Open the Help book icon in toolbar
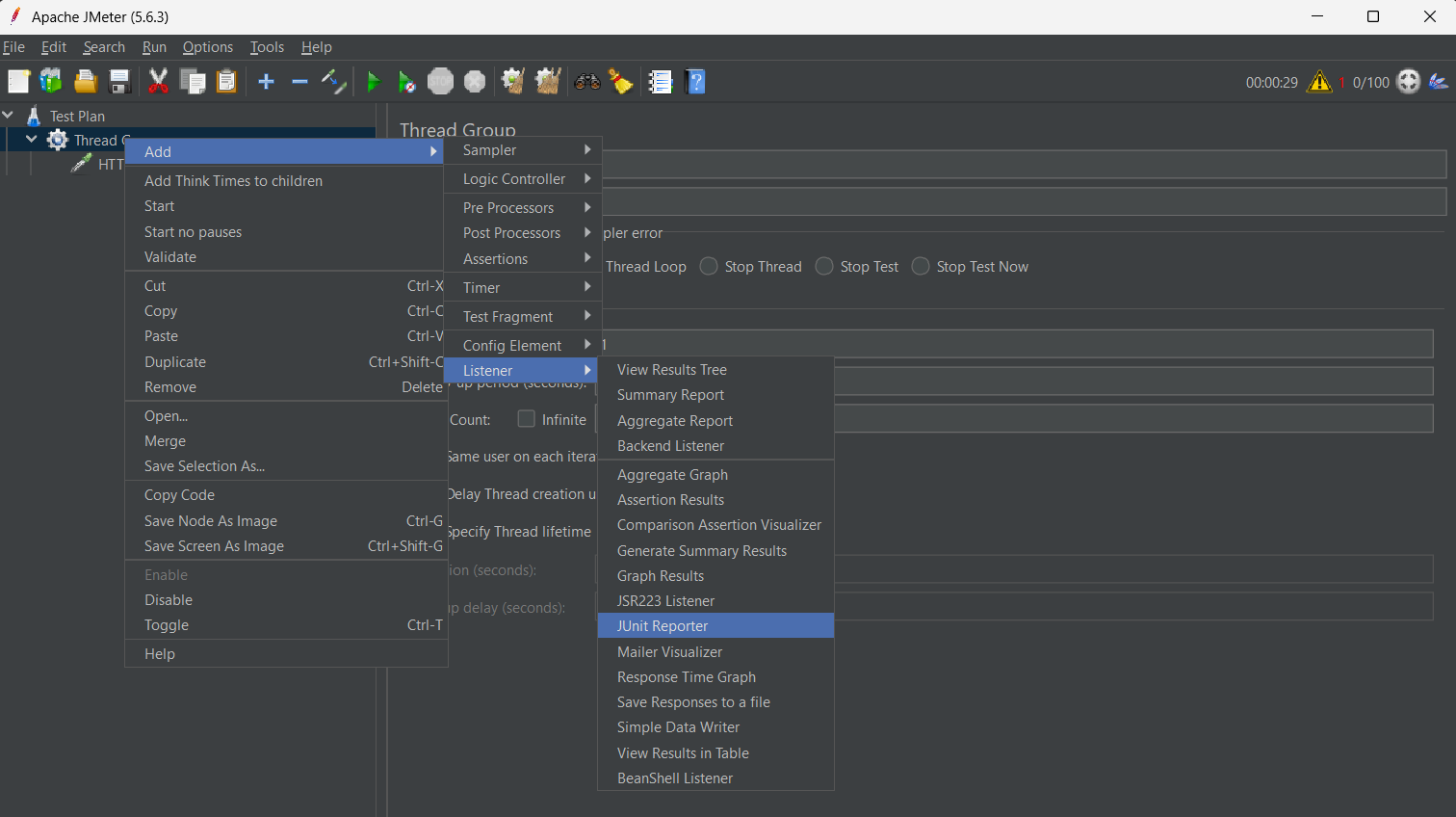Viewport: 1456px width, 817px height. click(x=695, y=82)
